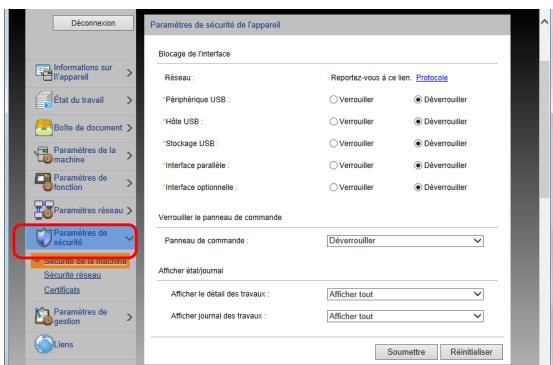Expand État du travail chevron
The image size is (553, 365).
(129, 101)
